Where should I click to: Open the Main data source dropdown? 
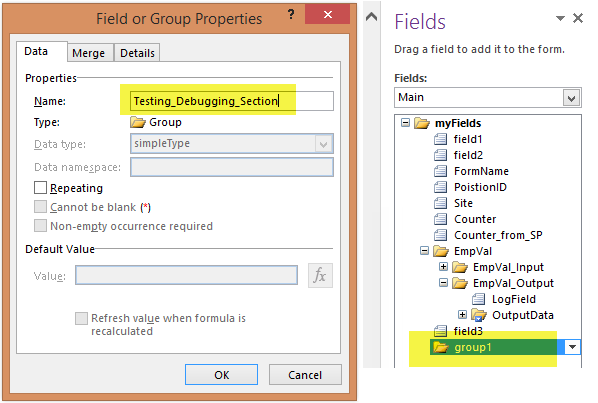click(571, 98)
